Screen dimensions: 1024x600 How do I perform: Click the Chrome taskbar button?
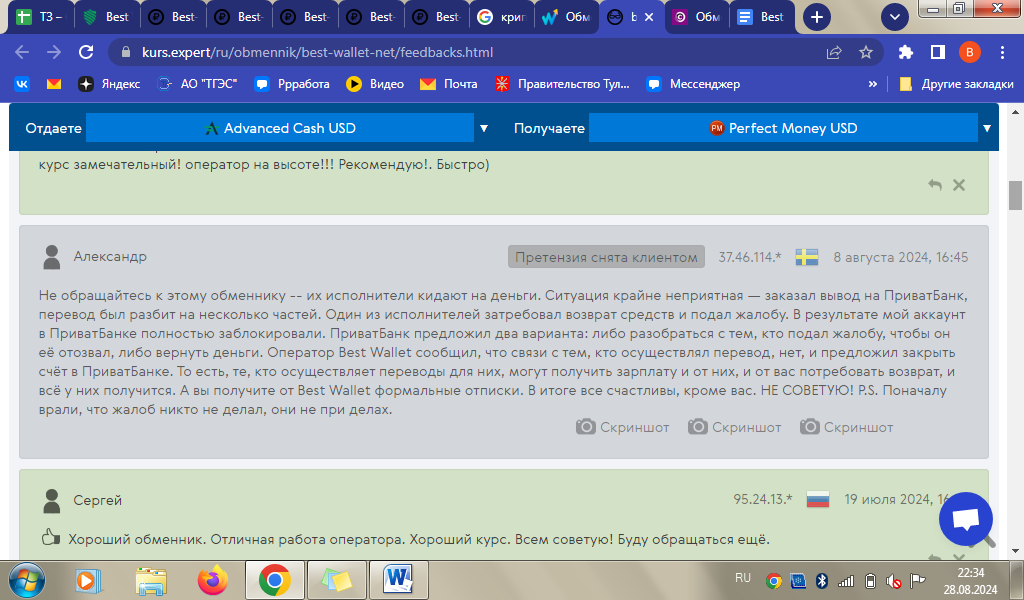[275, 580]
